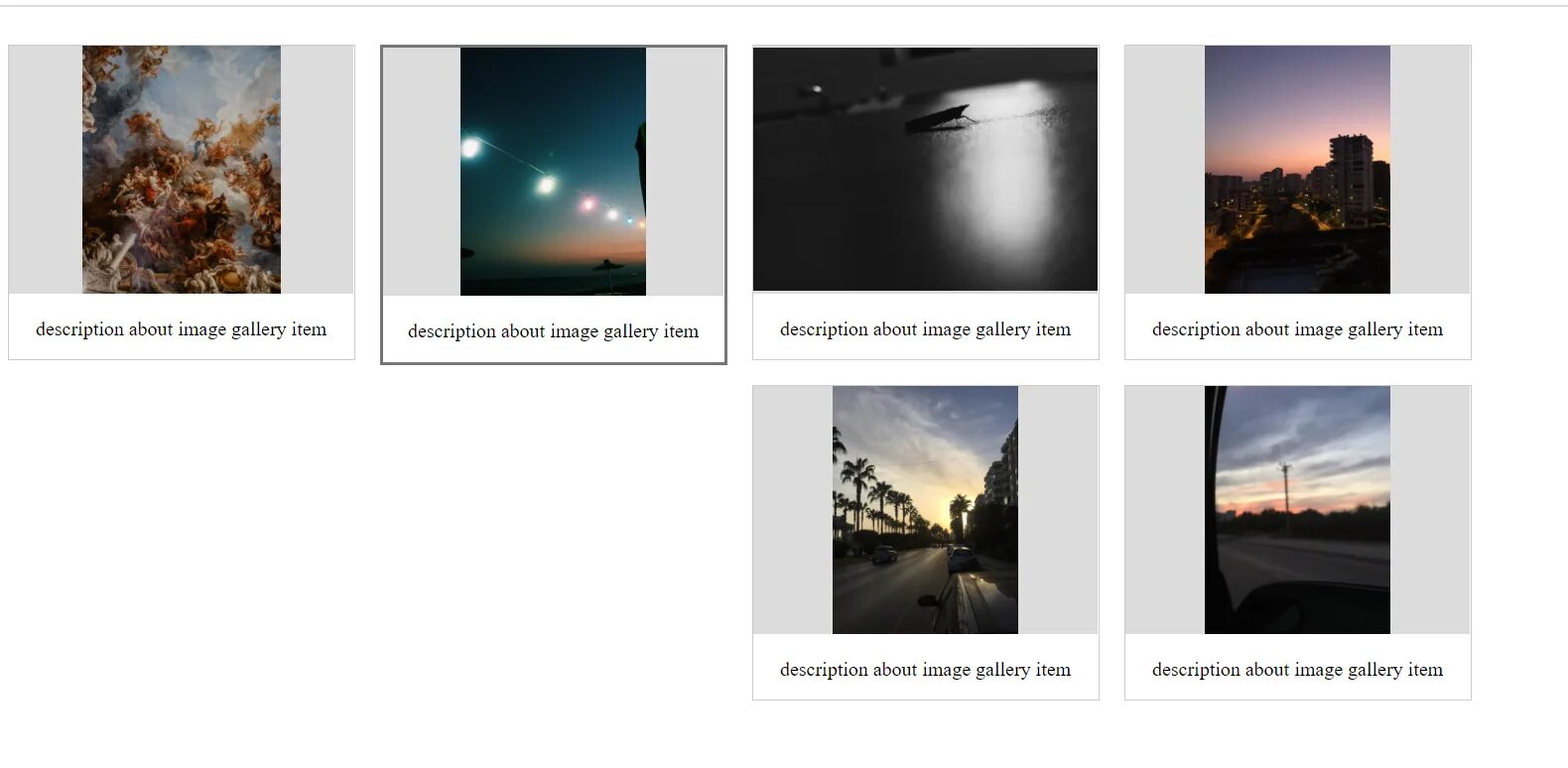1568x768 pixels.
Task: Click the gray area right of the car window photo
Action: (x=1430, y=510)
